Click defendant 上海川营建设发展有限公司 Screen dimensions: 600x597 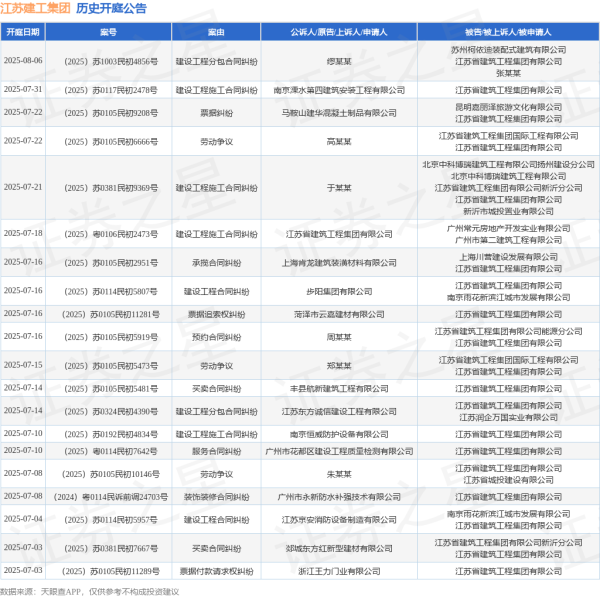click(509, 257)
